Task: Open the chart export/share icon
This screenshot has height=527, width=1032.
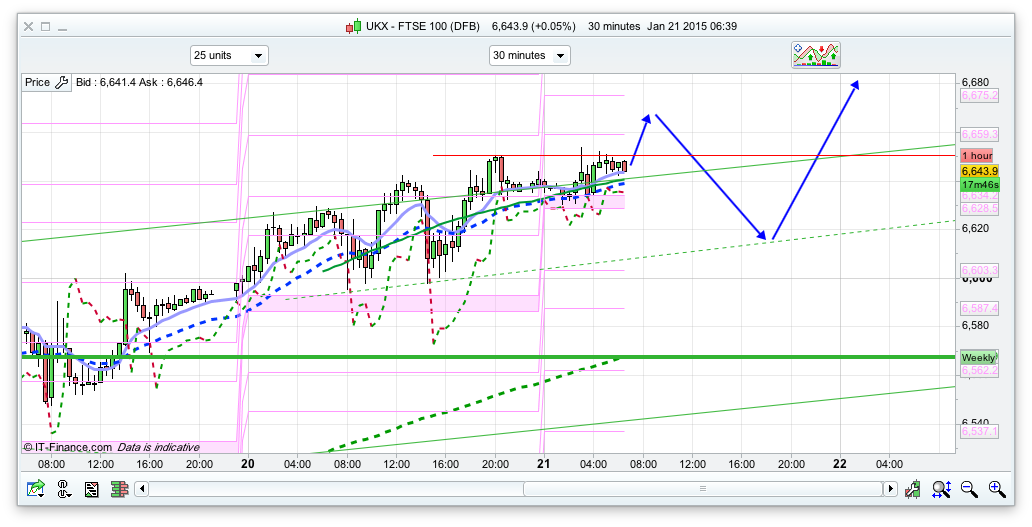Action: click(x=36, y=489)
